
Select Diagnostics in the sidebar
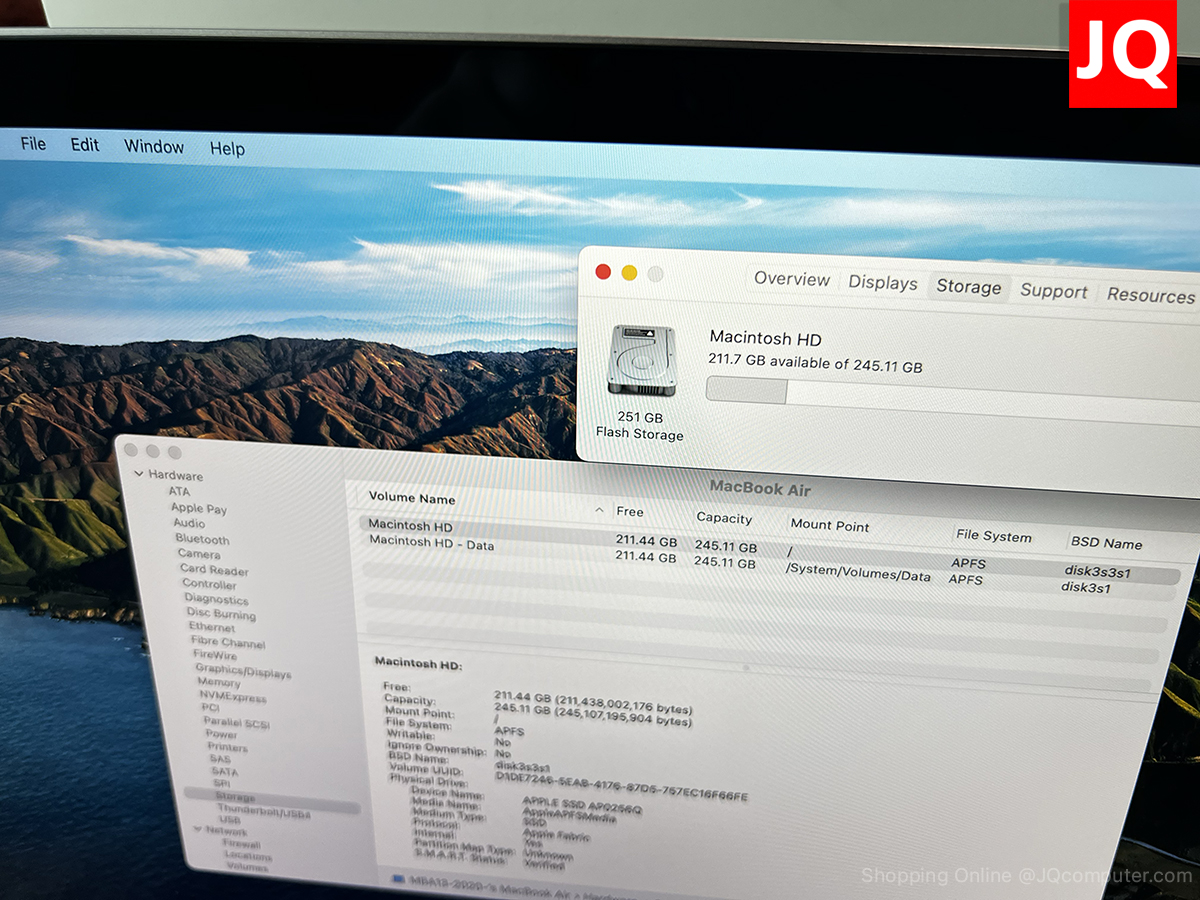(x=216, y=599)
